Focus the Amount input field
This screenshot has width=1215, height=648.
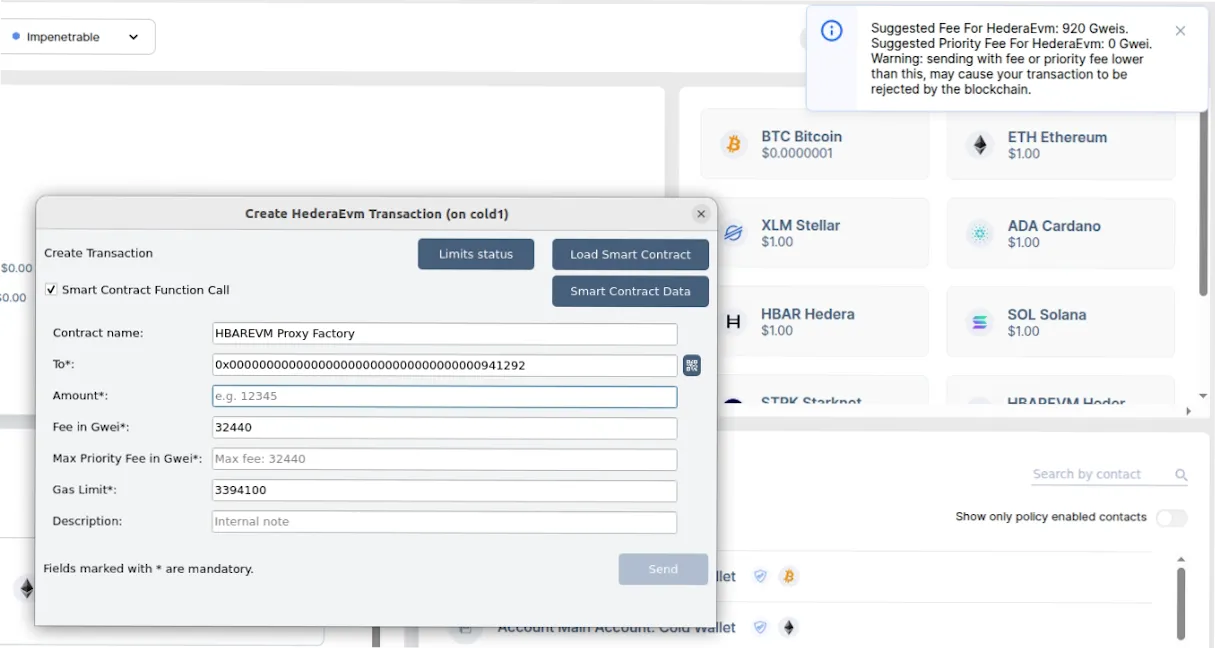[x=445, y=397]
